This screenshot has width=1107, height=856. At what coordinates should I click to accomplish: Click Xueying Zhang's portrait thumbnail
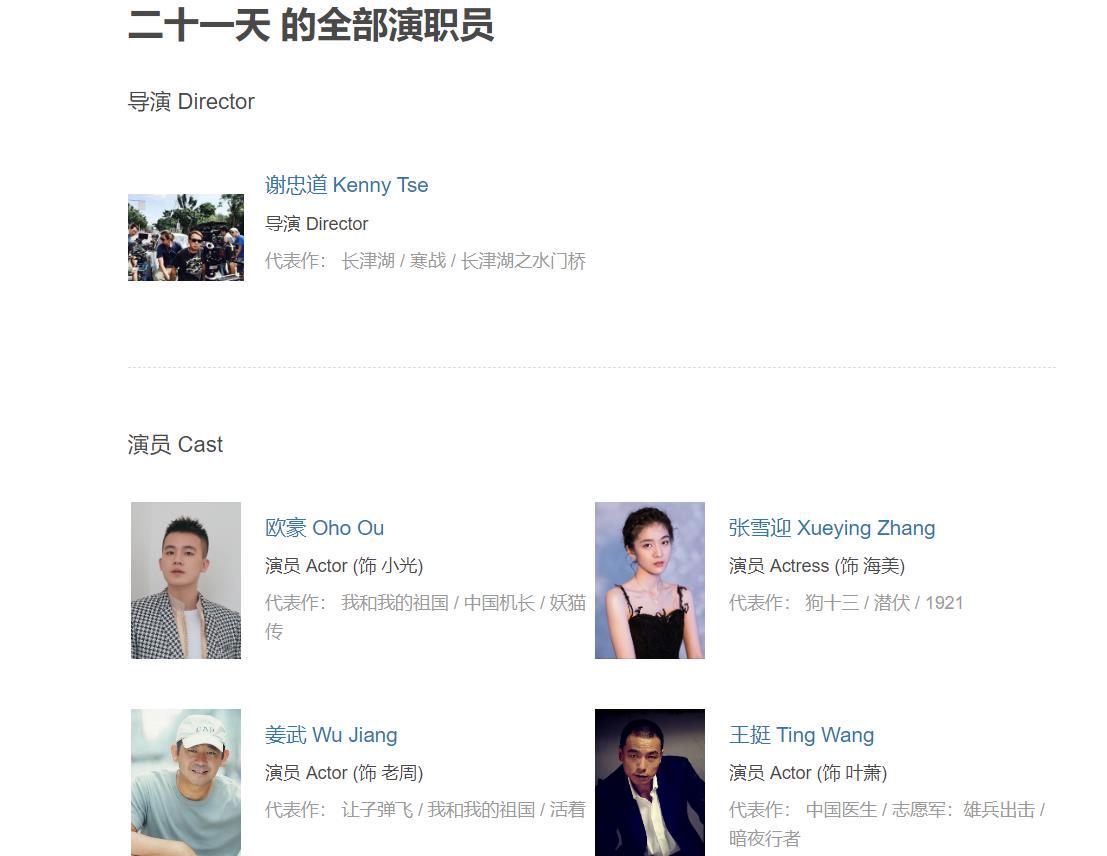(650, 581)
